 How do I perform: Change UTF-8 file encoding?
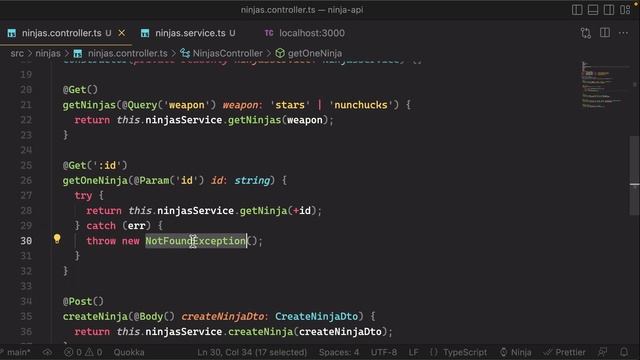point(384,352)
